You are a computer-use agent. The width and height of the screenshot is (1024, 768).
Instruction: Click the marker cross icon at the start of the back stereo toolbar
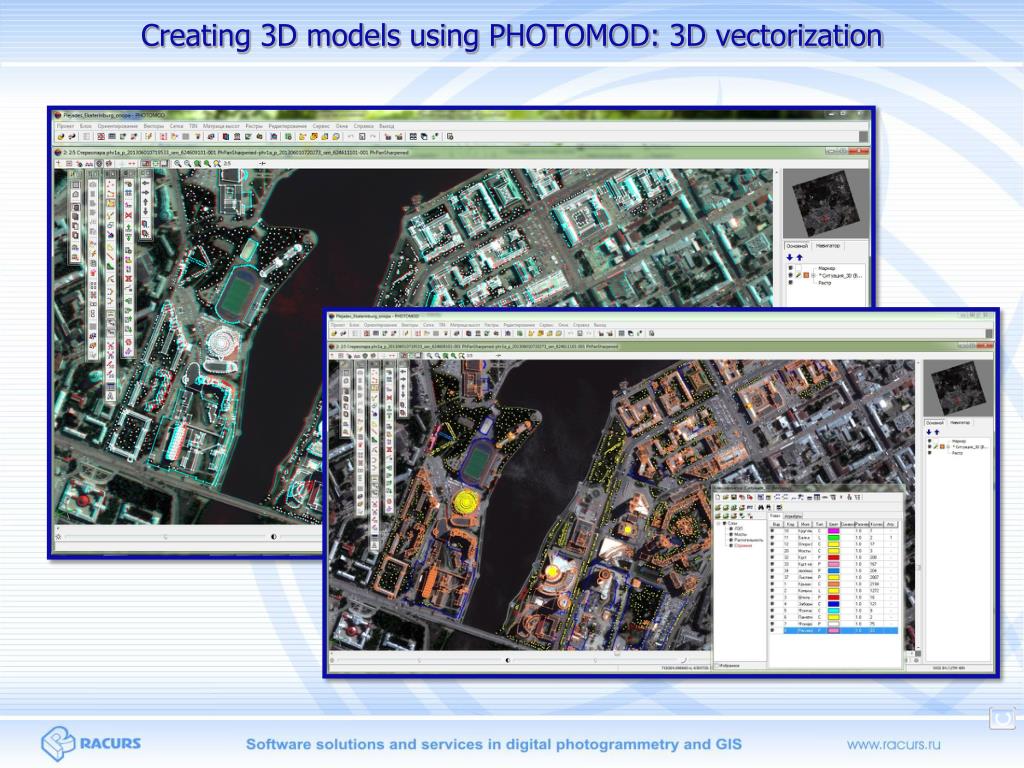58,163
